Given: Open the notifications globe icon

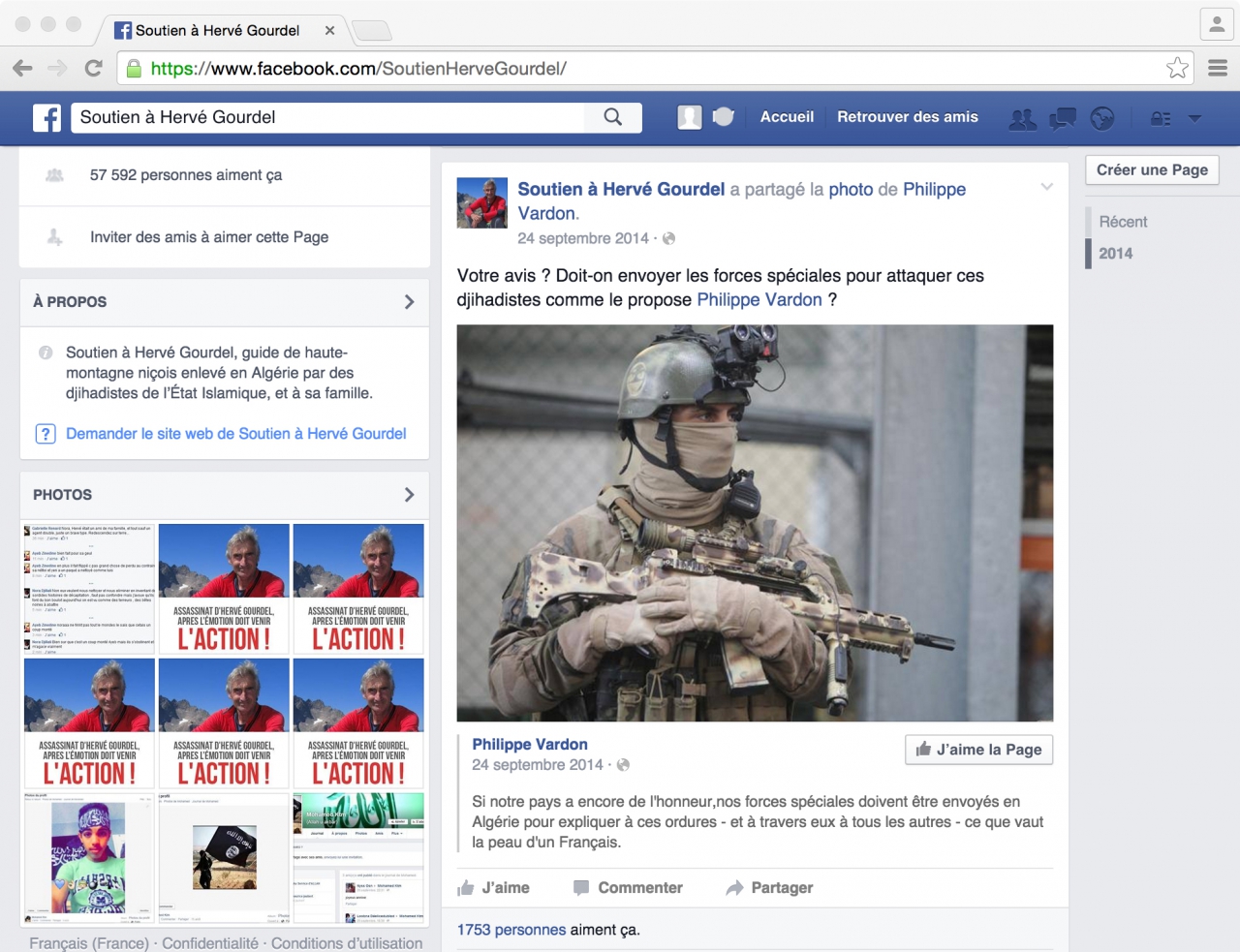Looking at the screenshot, I should pyautogui.click(x=1102, y=118).
